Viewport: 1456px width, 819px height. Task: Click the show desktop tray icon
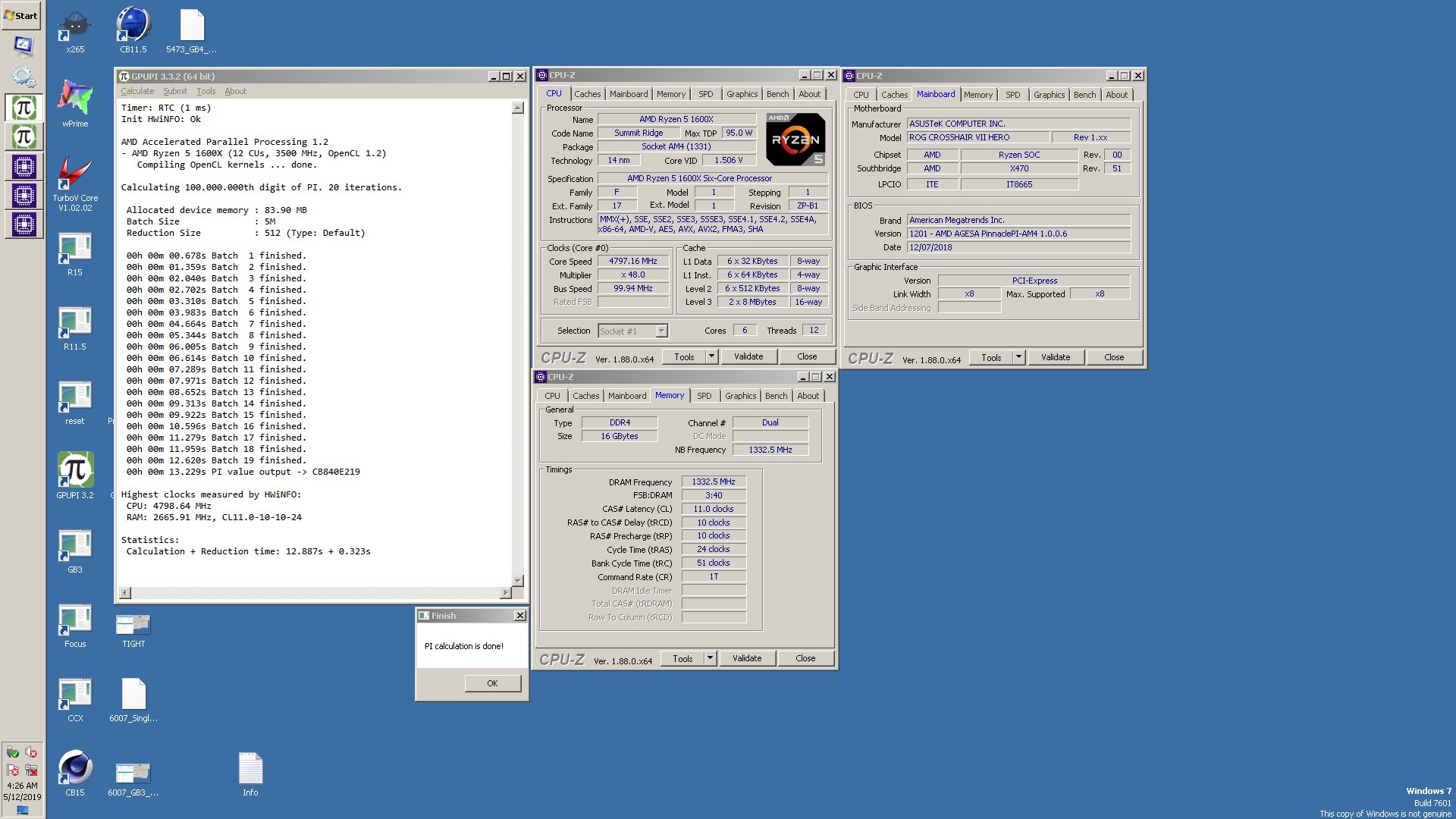pyautogui.click(x=23, y=810)
